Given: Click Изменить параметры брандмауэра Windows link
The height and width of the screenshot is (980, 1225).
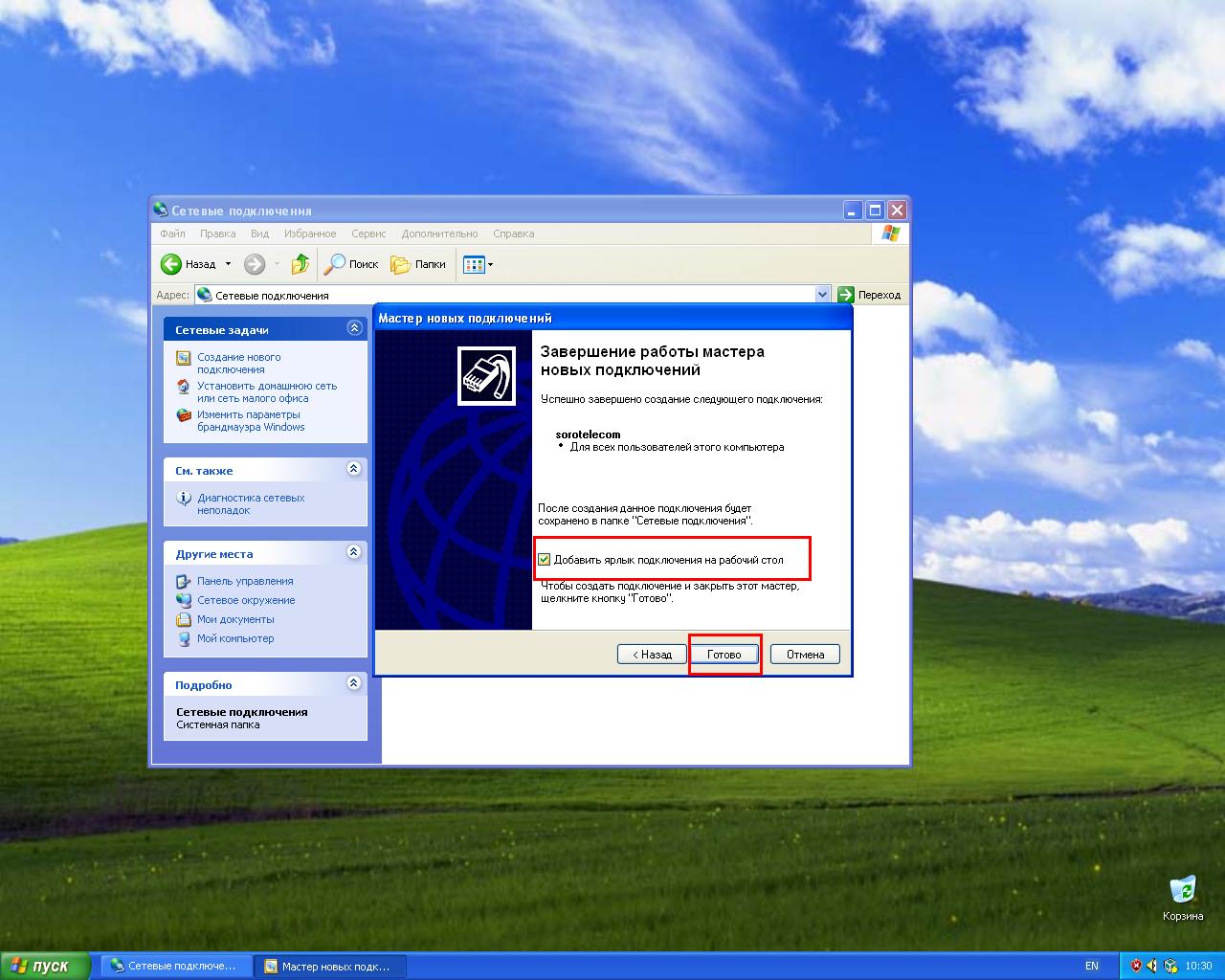Looking at the screenshot, I should [x=251, y=421].
